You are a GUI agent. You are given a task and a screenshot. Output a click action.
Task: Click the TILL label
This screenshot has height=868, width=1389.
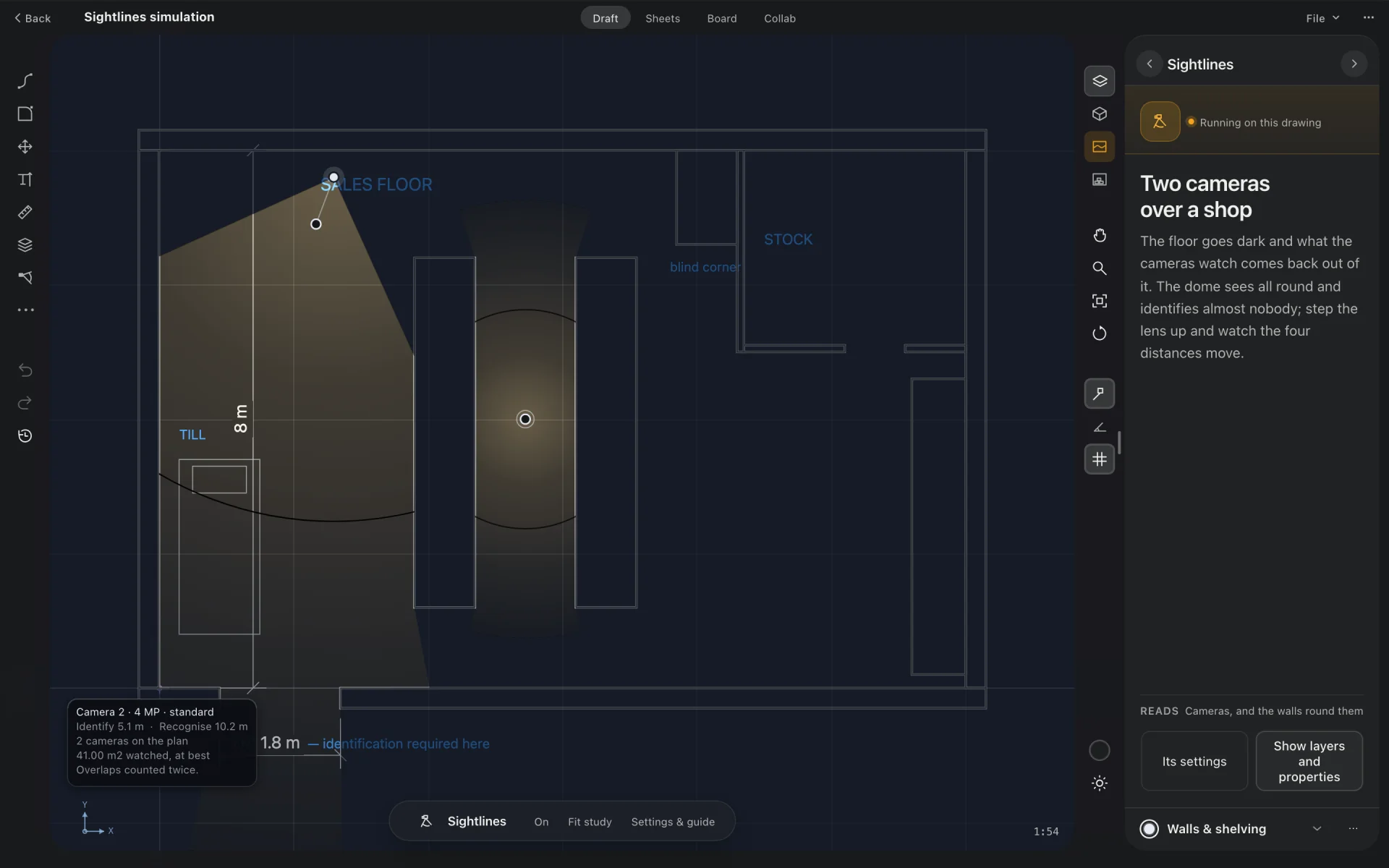pyautogui.click(x=192, y=435)
